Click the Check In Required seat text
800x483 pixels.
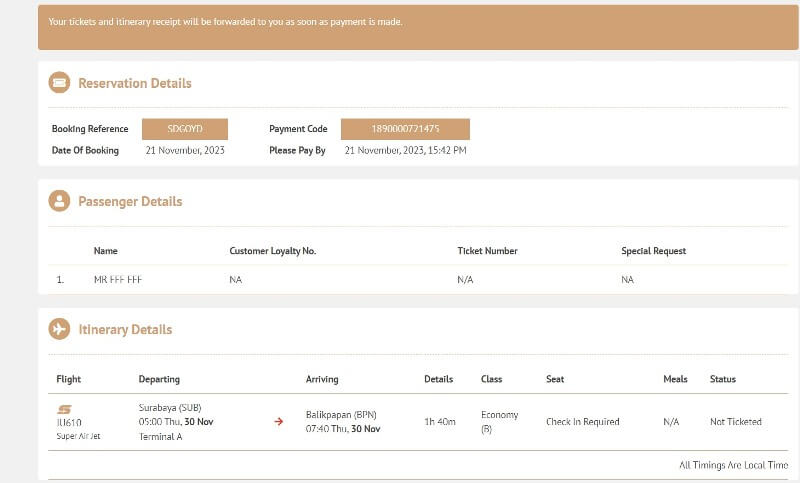coord(583,422)
